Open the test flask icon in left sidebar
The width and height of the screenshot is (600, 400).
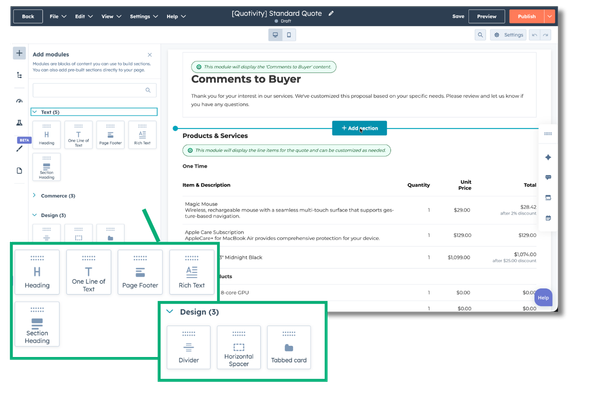[20, 123]
